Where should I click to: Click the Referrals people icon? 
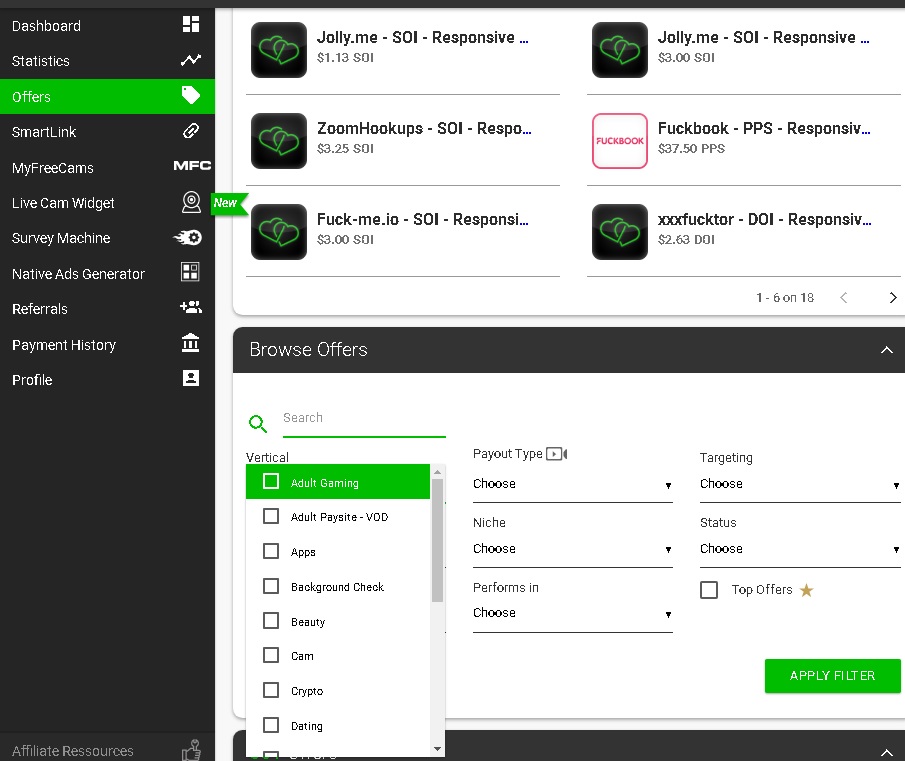[190, 307]
